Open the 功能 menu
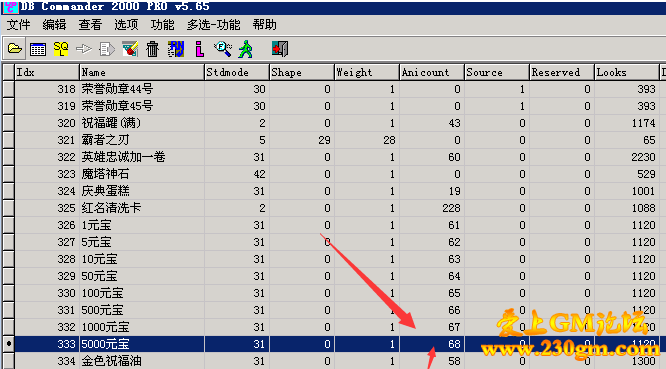The image size is (666, 369). tap(162, 25)
